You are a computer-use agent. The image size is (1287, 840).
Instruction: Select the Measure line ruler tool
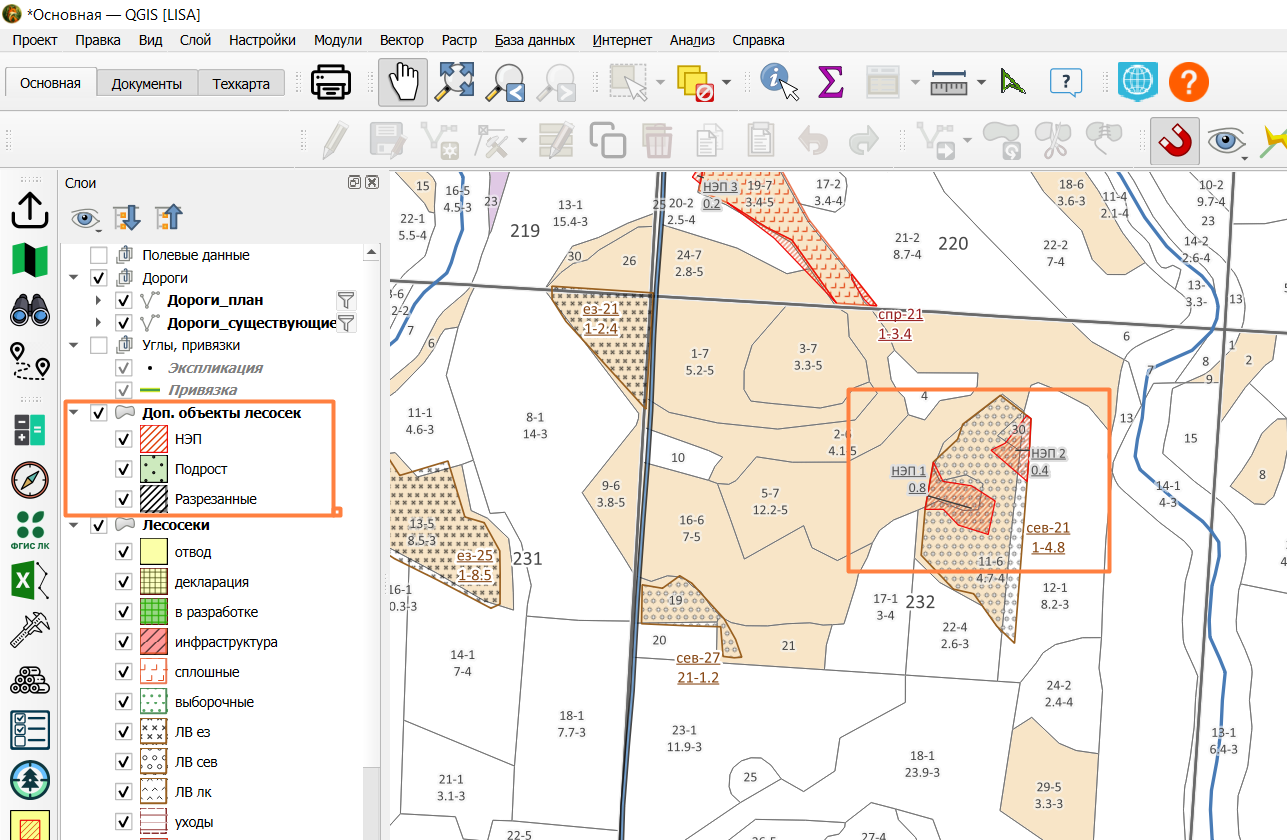tap(949, 83)
